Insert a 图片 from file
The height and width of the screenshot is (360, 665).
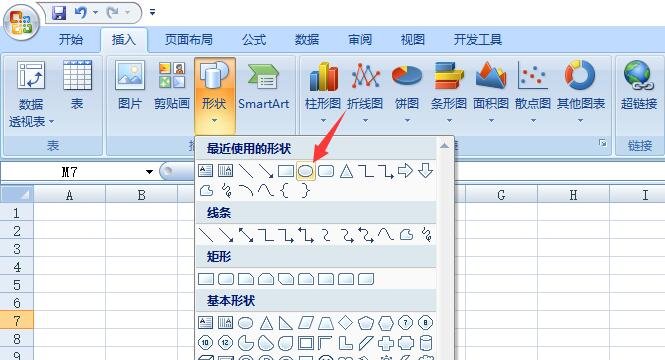(129, 85)
